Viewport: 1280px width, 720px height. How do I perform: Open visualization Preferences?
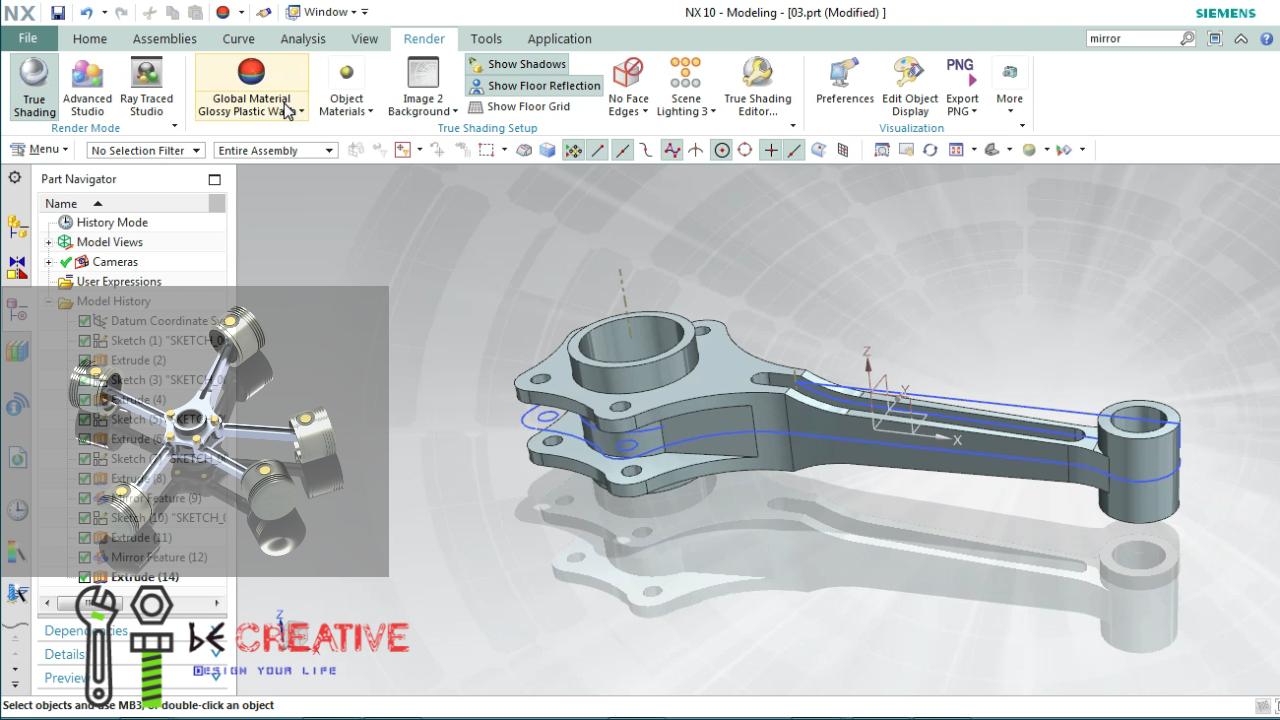tap(844, 76)
